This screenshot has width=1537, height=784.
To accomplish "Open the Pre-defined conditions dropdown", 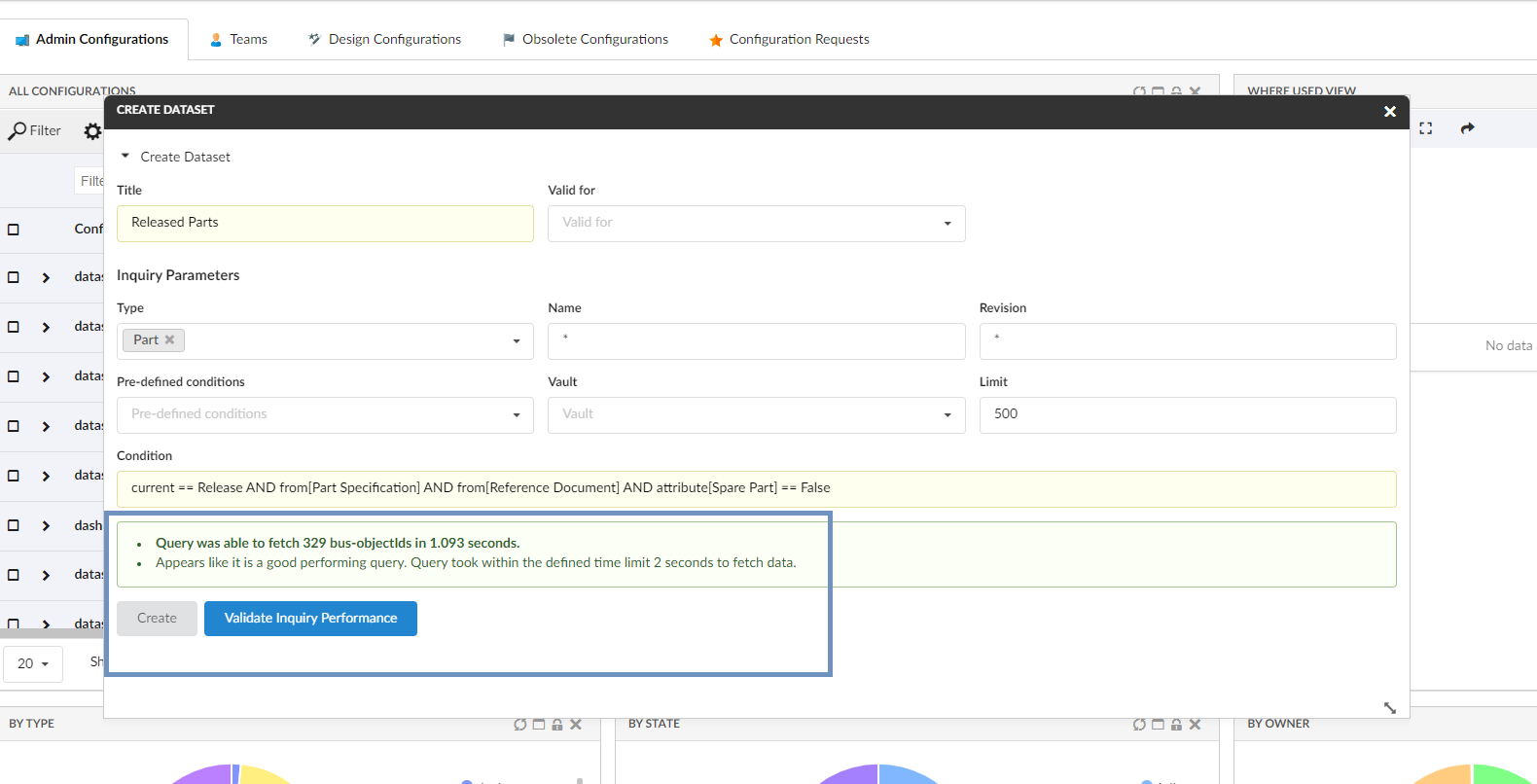I will (x=325, y=414).
